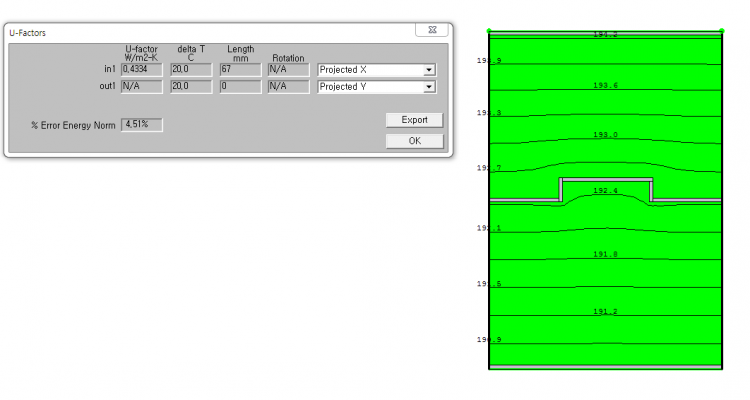Click the 193.6 isotherm label
This screenshot has height=400, width=750.
(605, 86)
